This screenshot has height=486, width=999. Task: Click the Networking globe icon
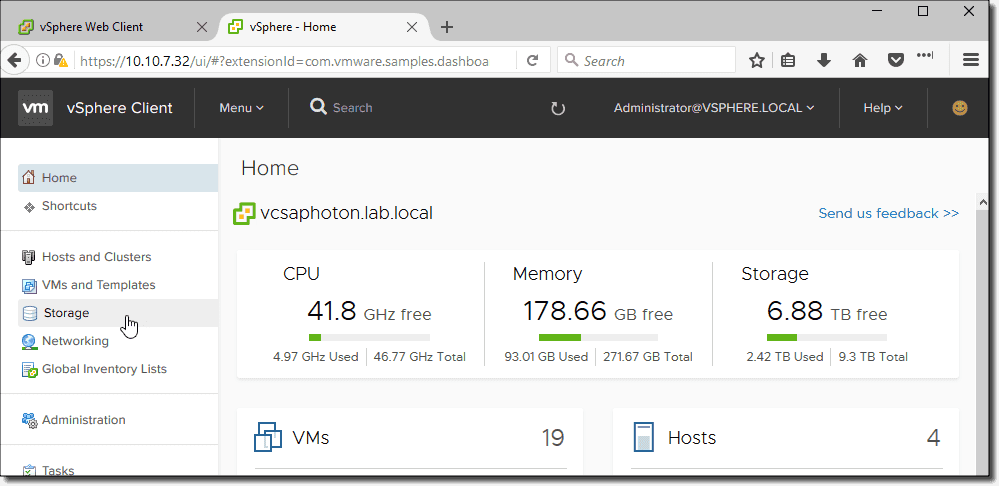coord(29,341)
